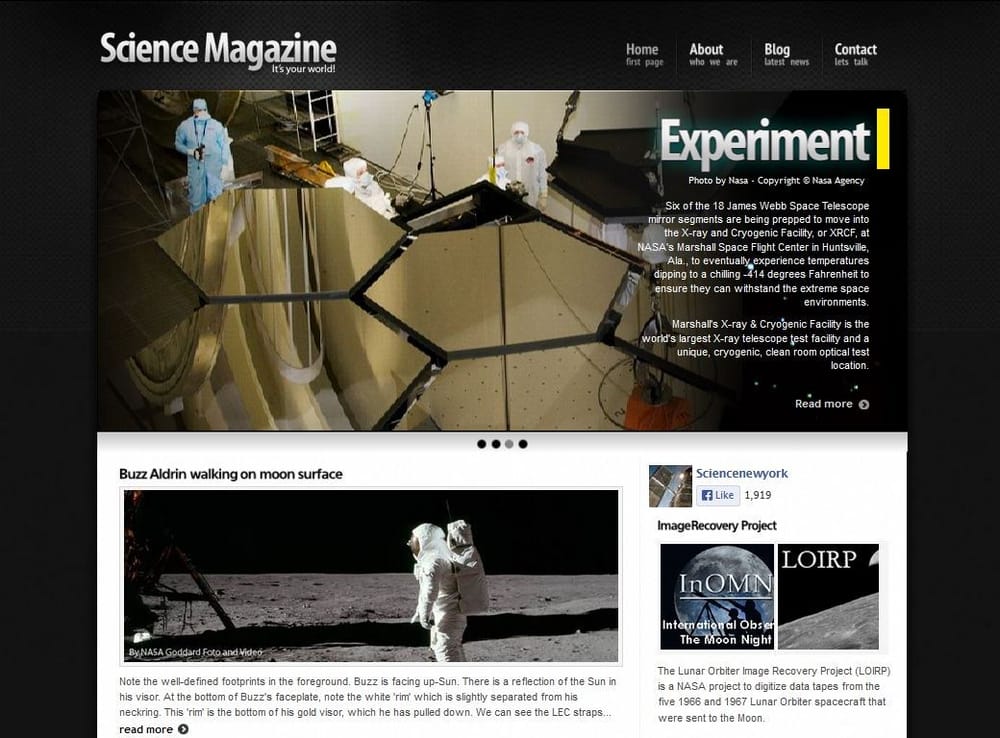Click the ImageRecovery Project heading
Screen dimensions: 1000x738
click(x=717, y=526)
